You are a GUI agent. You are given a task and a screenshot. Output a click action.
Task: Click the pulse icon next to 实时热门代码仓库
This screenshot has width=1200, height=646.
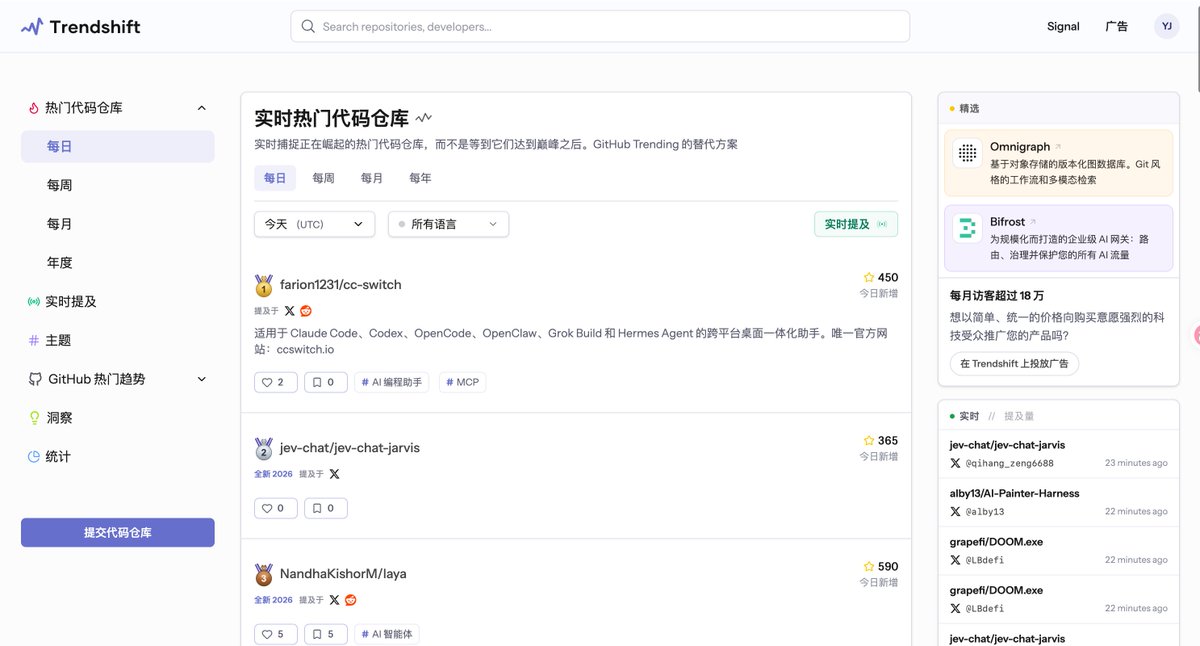tap(424, 118)
